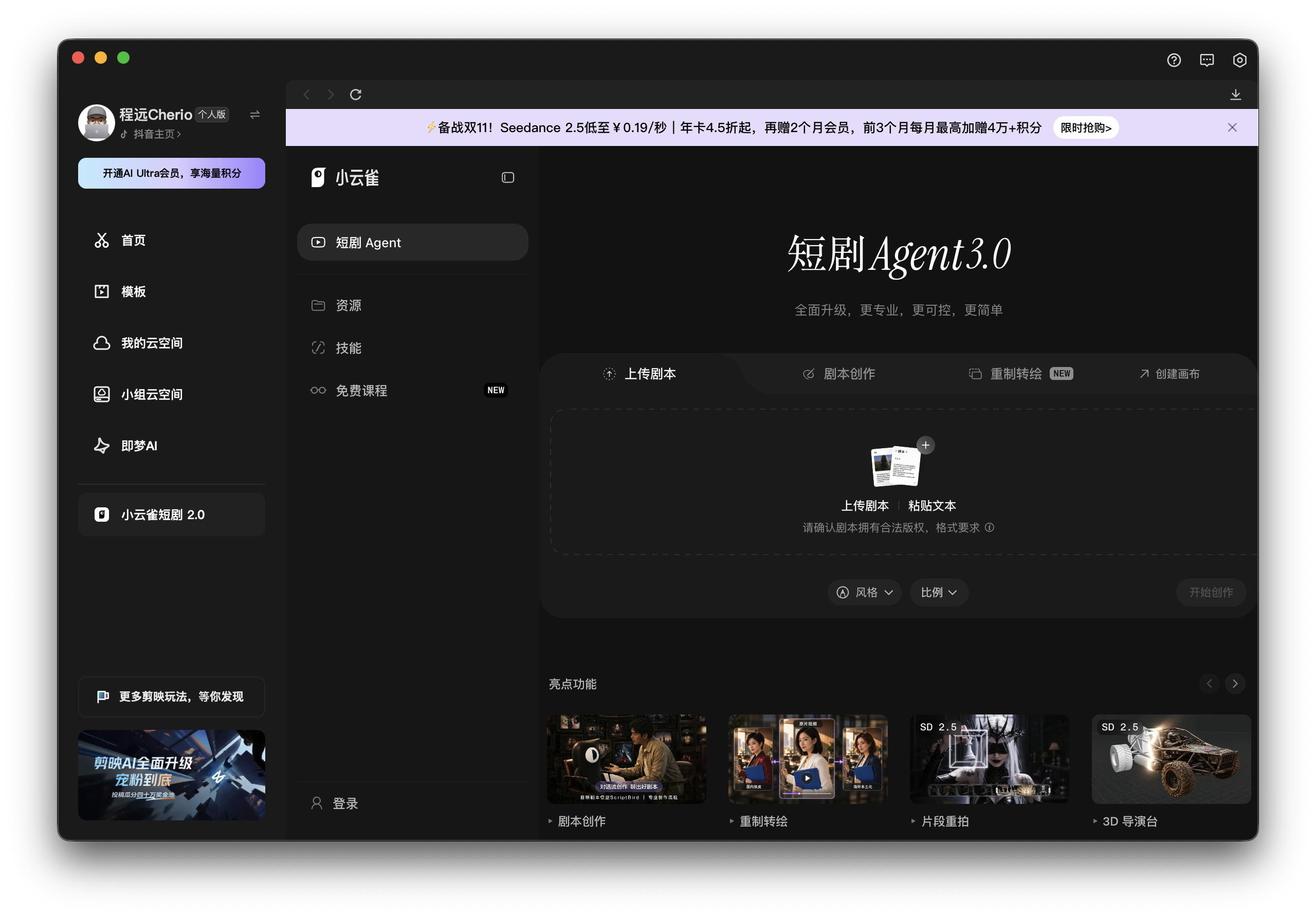Viewport: 1316px width, 917px height.
Task: Open 即梦AI in the left navigation
Action: tap(171, 446)
